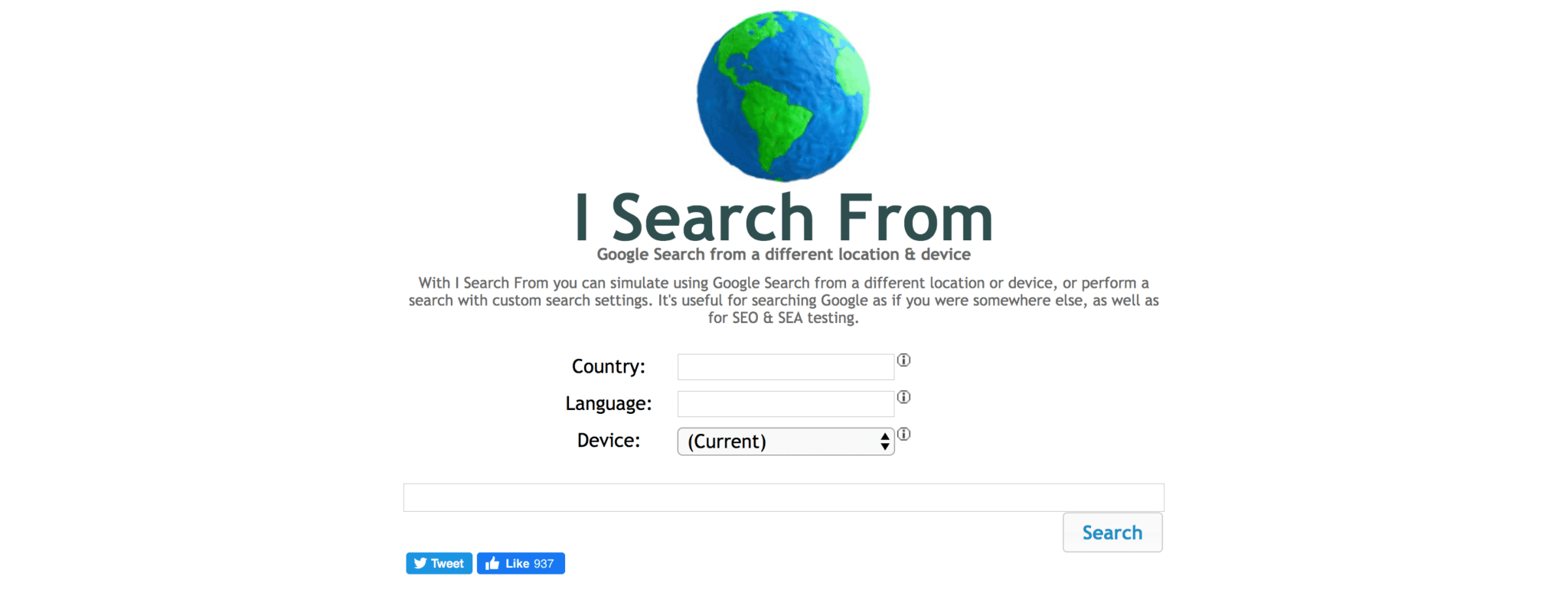Click the Country: label
The image size is (1568, 609).
[609, 366]
